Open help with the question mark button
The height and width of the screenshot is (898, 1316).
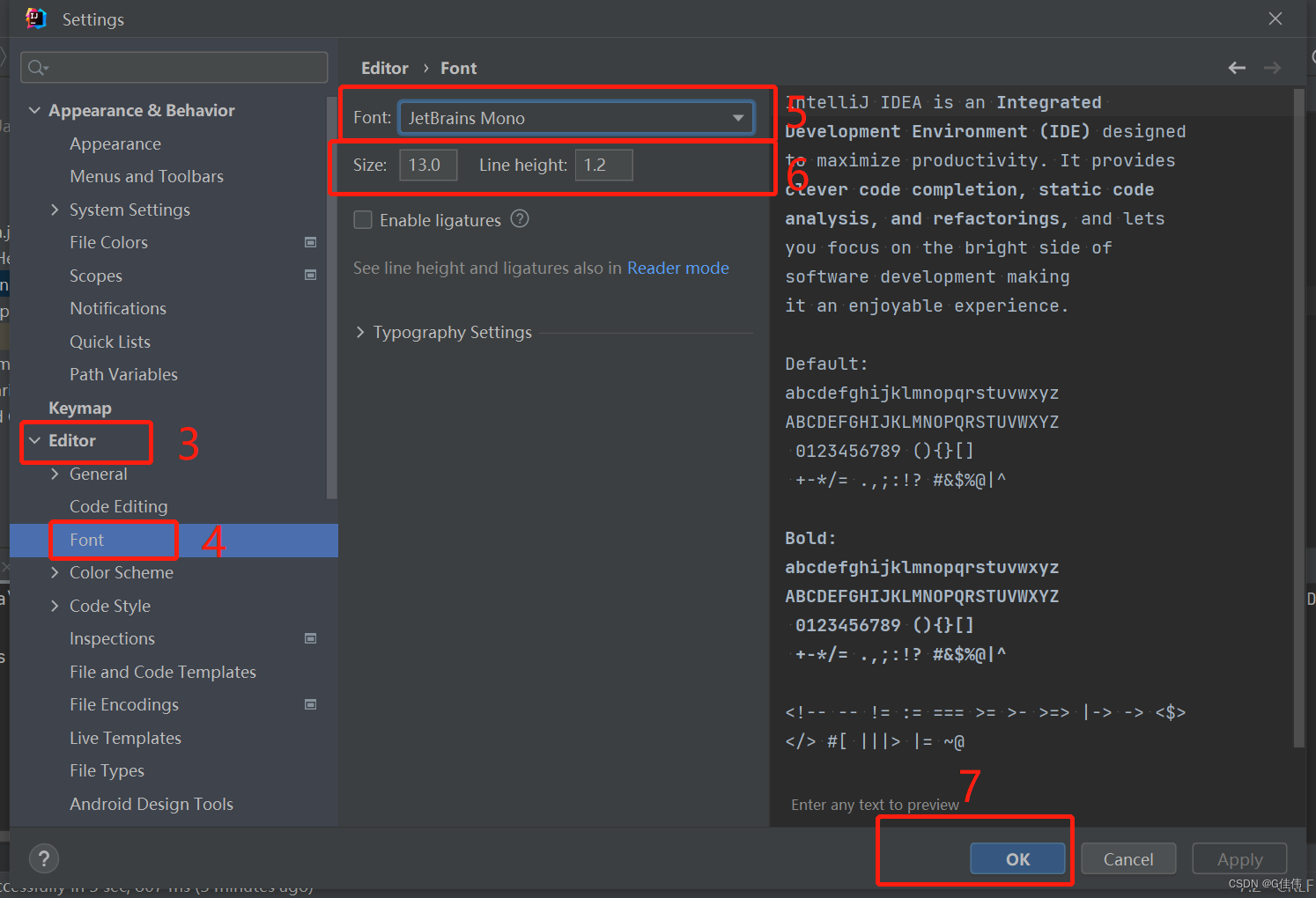click(44, 858)
